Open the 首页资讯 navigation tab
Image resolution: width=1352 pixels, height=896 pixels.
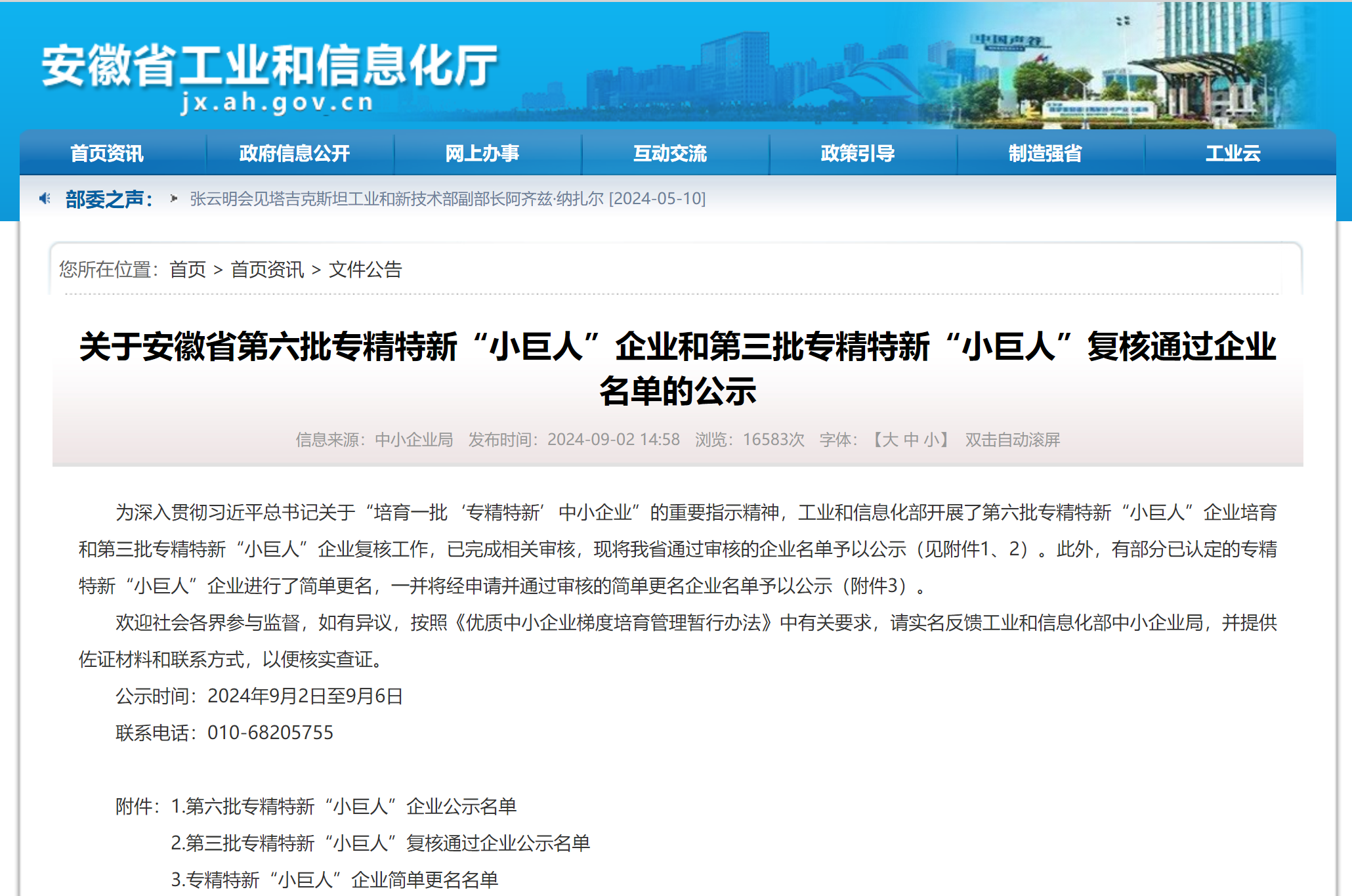click(x=107, y=154)
